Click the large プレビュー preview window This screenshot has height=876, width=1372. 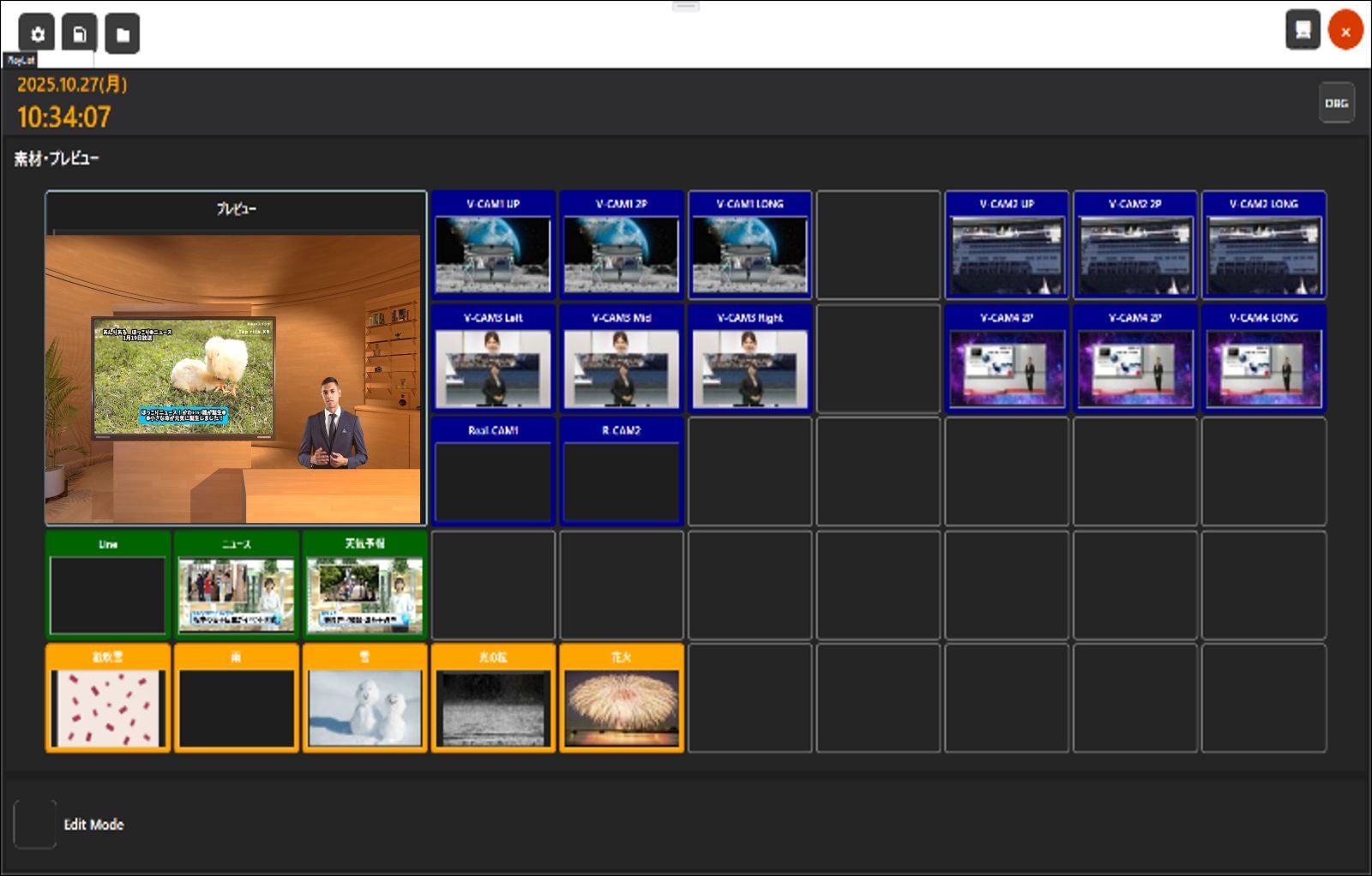(236, 358)
